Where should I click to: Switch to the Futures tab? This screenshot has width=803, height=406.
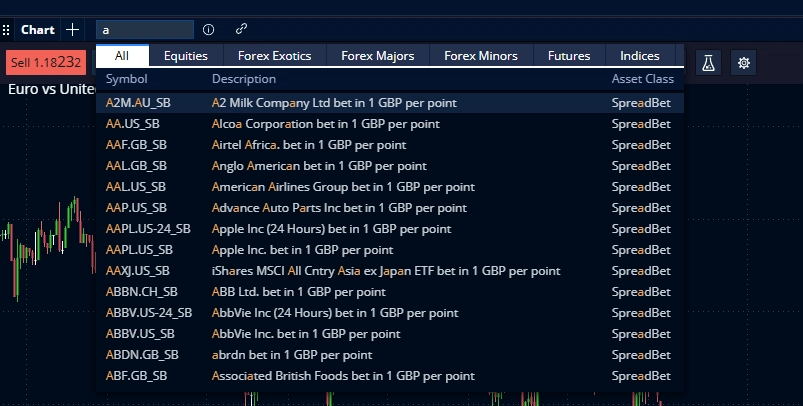tap(569, 55)
